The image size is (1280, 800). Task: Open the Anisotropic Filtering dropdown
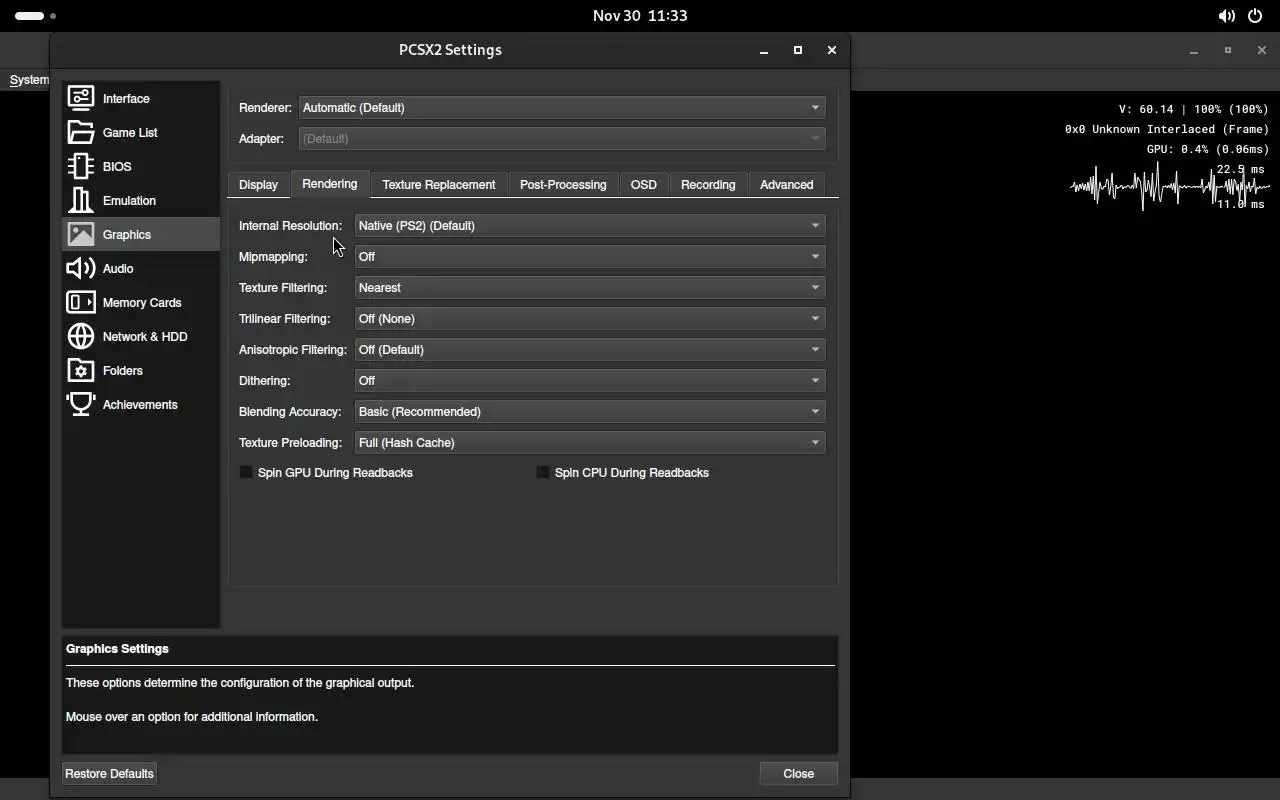[x=590, y=349]
